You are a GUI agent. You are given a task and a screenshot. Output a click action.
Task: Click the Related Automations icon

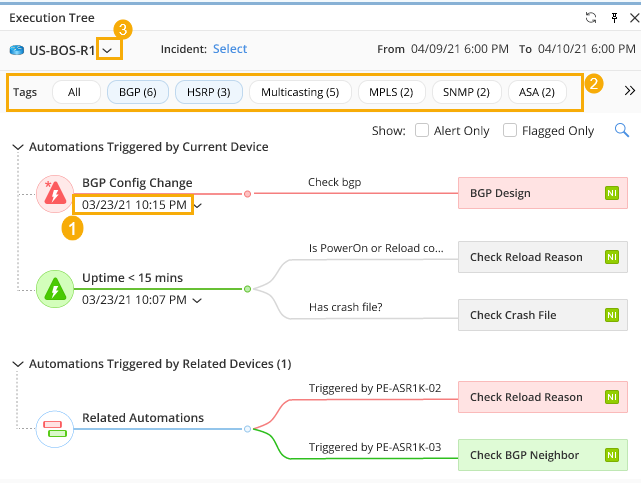52,428
